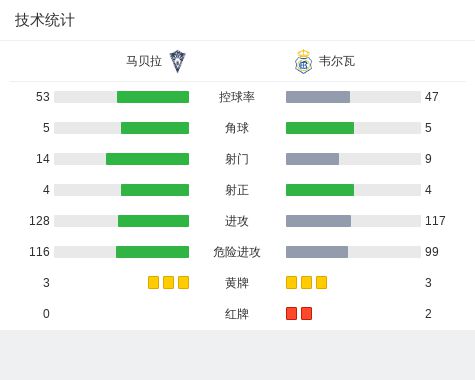Image resolution: width=475 pixels, height=380 pixels.
Task: Click 韦尔瓦's first red card icon
Action: pos(291,313)
